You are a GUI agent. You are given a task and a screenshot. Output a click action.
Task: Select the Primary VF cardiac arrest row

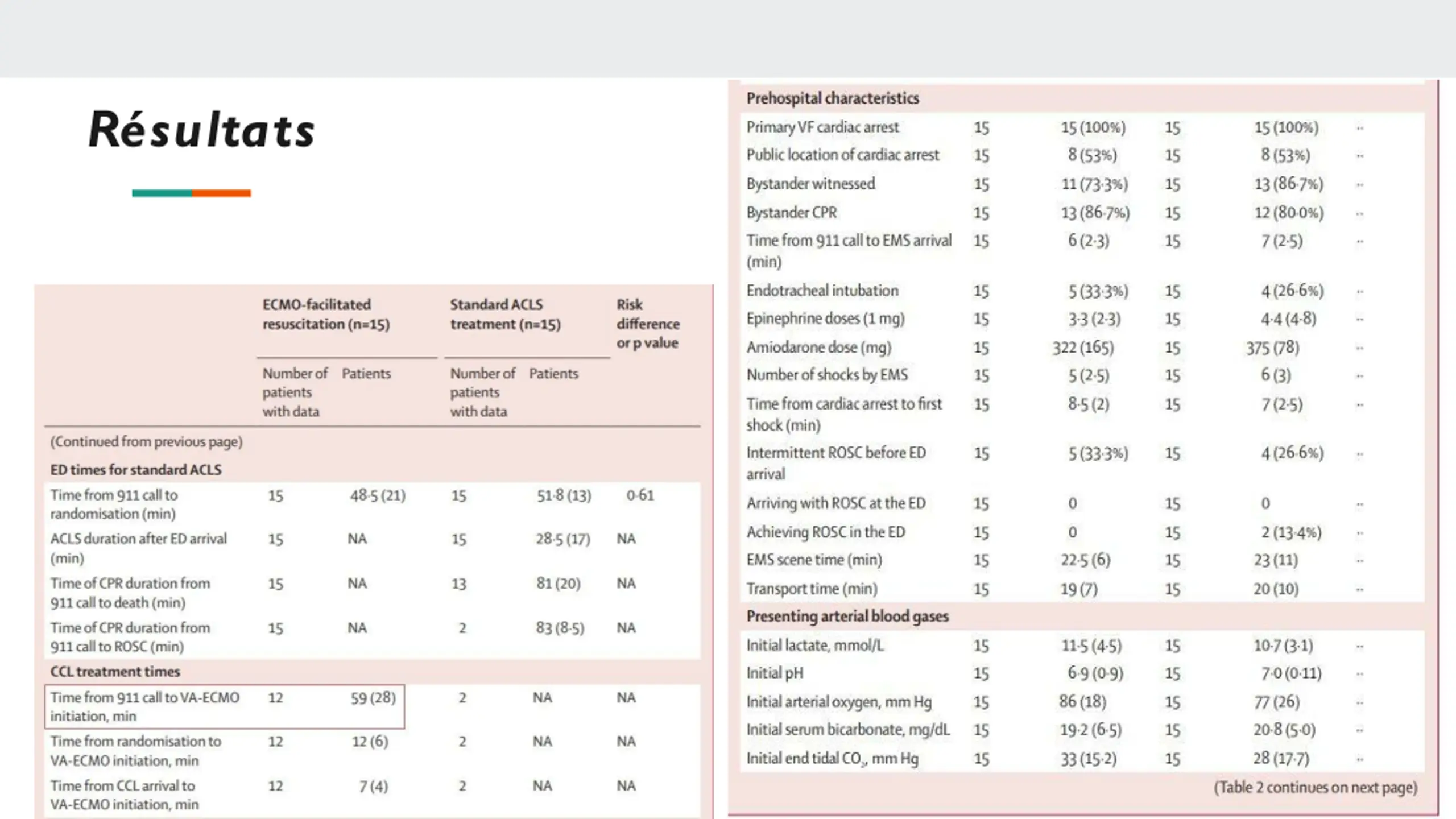1082,127
